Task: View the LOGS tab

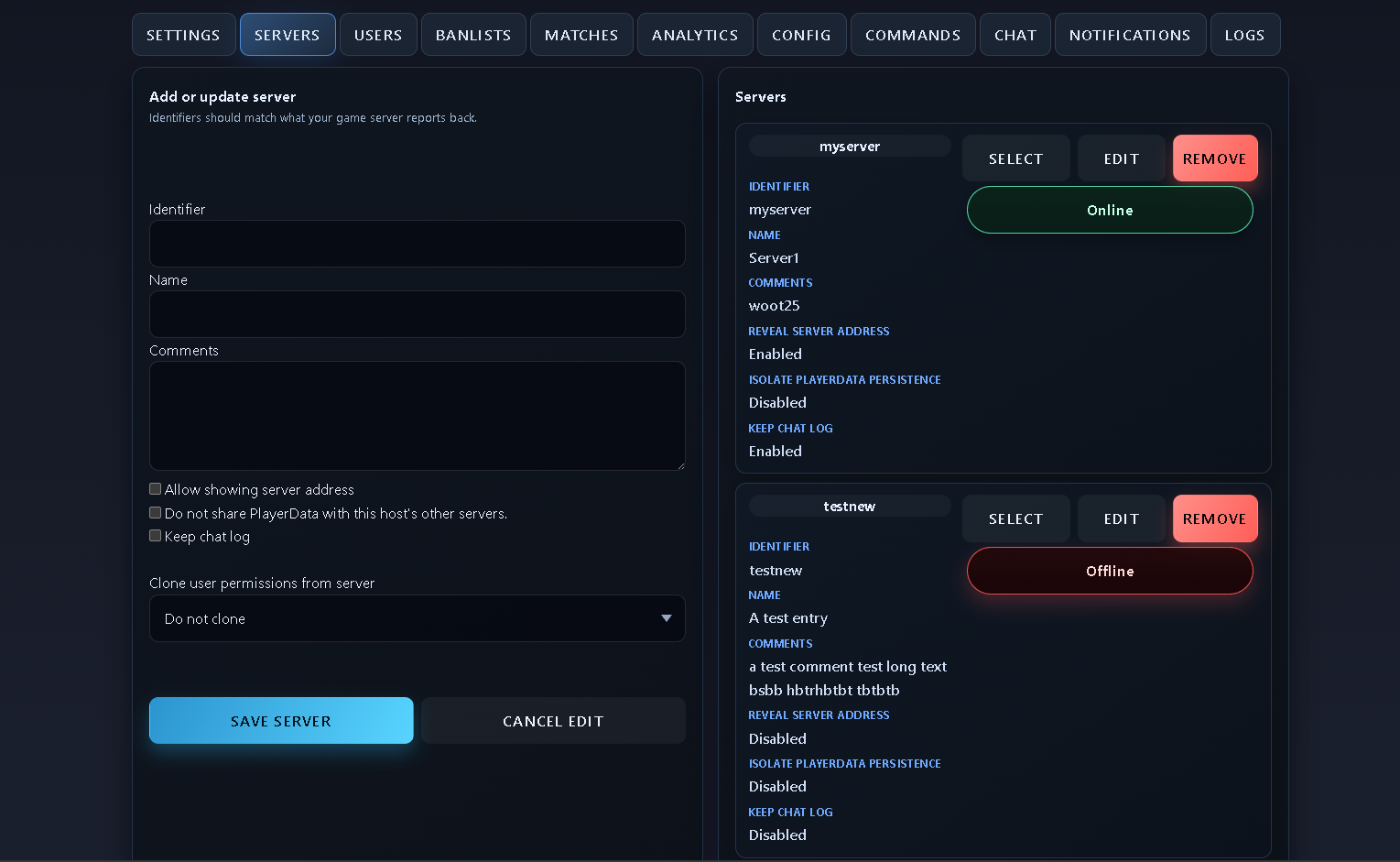Action: pos(1245,34)
